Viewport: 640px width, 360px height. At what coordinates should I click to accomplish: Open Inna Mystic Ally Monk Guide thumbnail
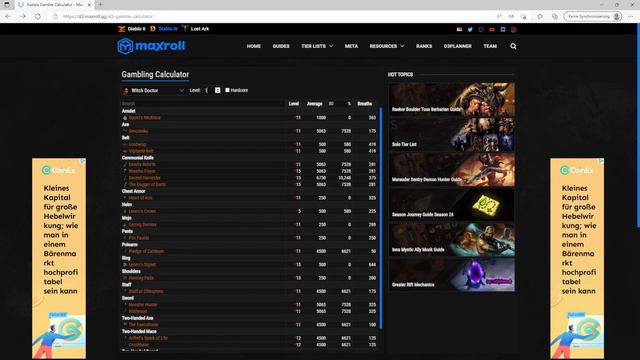(452, 240)
